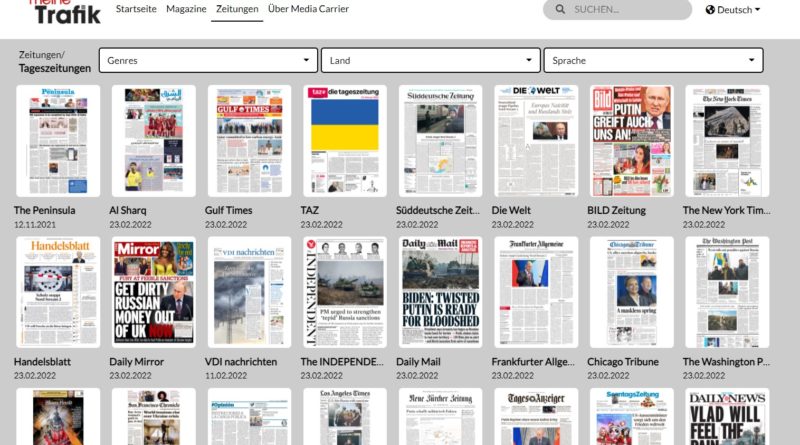Expand the Sprache dropdown

tap(654, 60)
